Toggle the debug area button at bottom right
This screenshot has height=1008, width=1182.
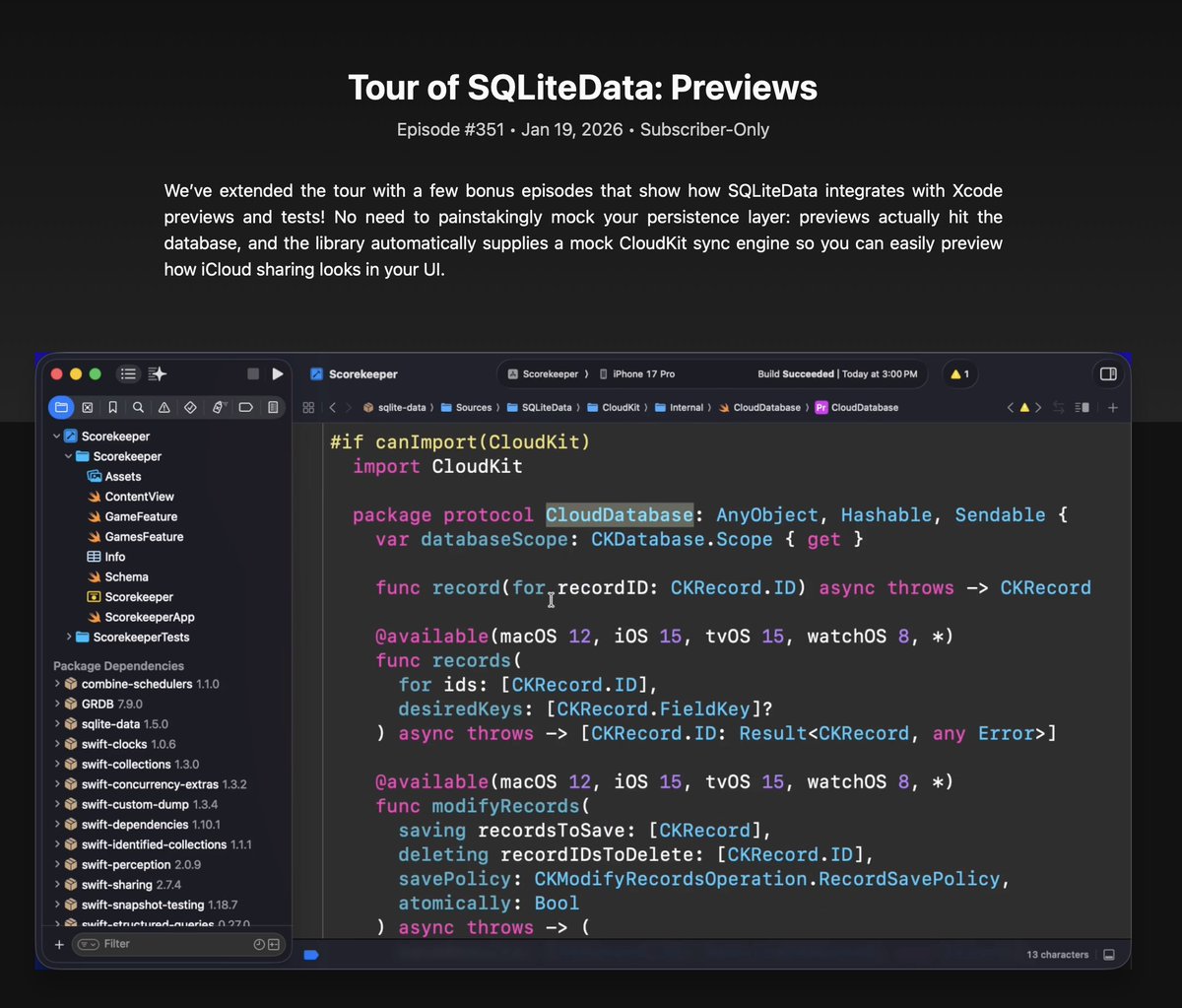click(1109, 955)
